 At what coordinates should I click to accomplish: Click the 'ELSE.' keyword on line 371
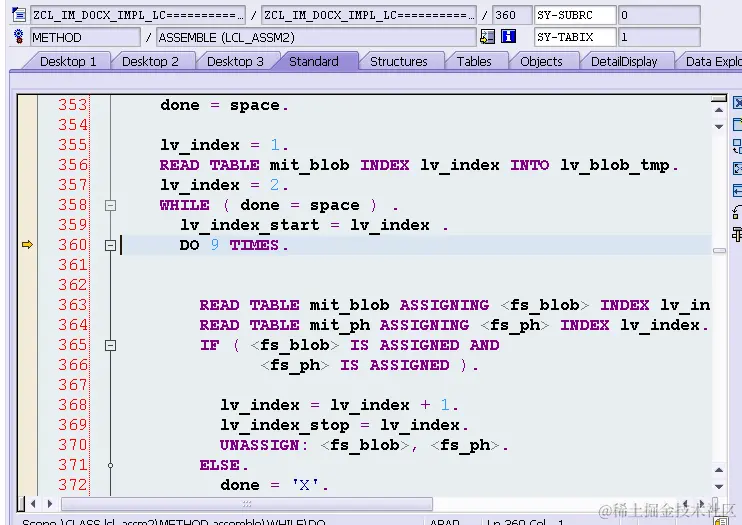224,465
